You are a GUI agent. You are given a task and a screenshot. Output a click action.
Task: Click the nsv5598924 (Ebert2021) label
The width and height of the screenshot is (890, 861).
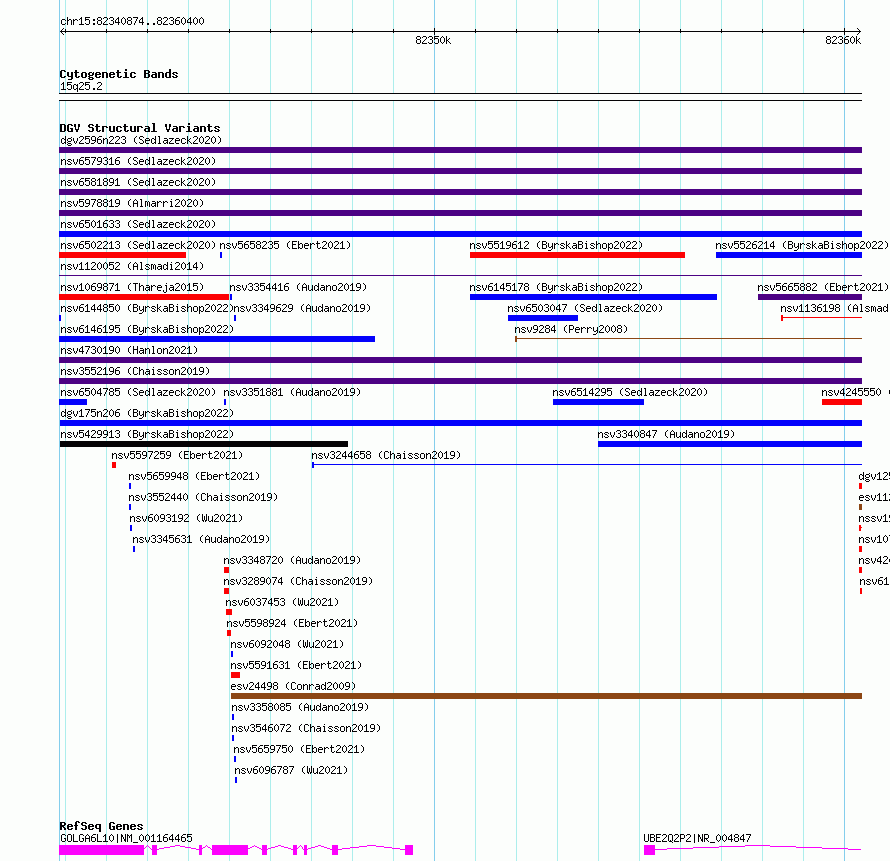click(x=292, y=623)
